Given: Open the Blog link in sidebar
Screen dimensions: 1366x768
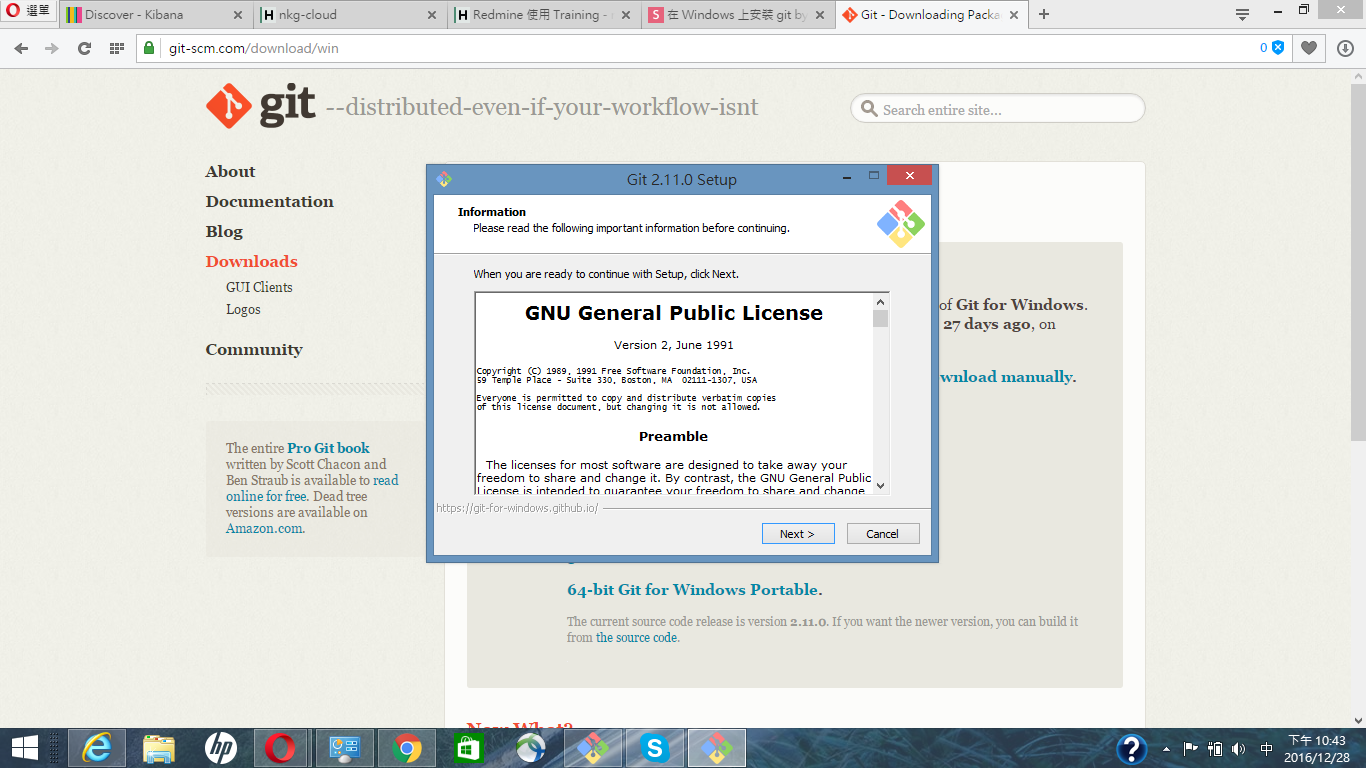Looking at the screenshot, I should click(224, 231).
